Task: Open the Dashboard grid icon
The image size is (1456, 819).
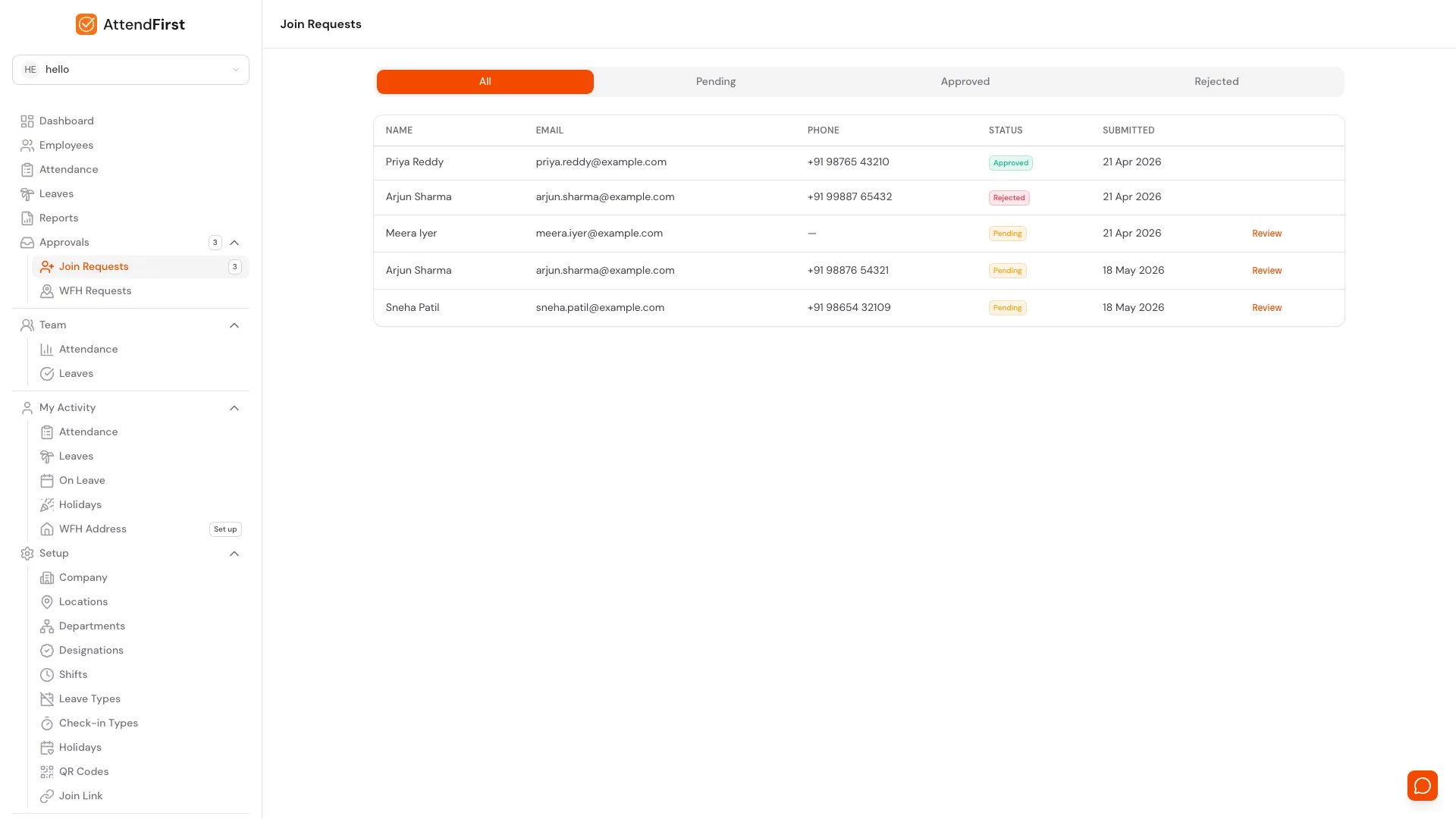Action: 27,121
